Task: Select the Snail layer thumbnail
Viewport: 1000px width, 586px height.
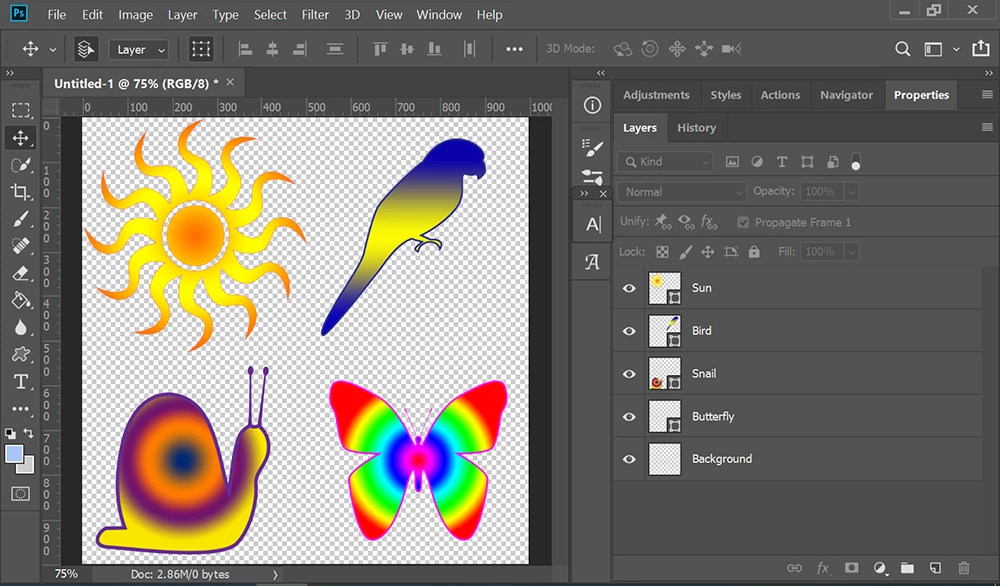Action: point(665,374)
